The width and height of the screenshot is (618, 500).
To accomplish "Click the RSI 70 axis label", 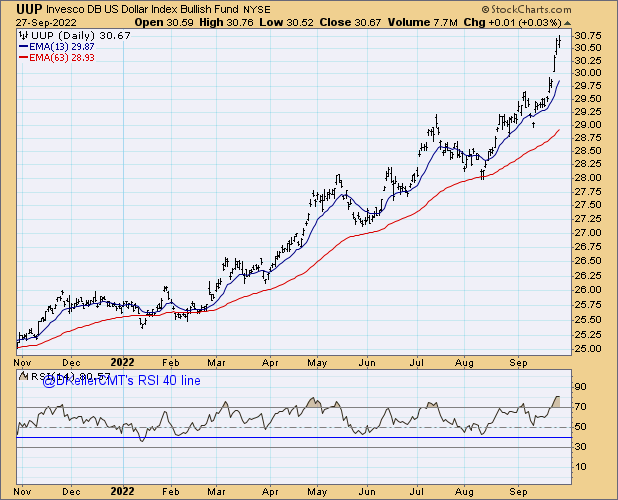I will pyautogui.click(x=581, y=407).
